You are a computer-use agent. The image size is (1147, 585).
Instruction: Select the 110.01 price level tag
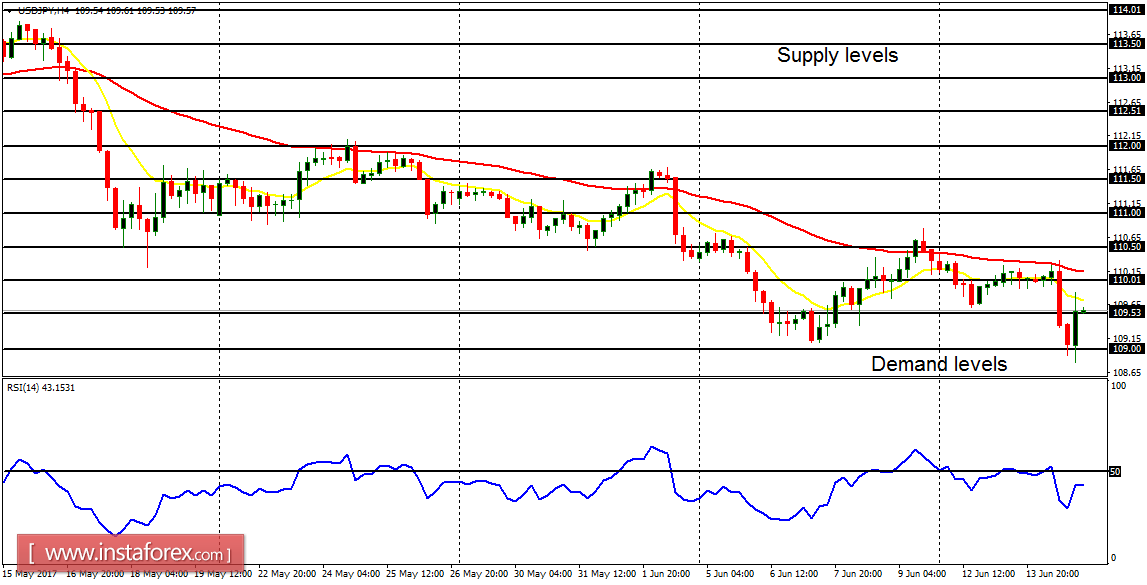point(1126,280)
